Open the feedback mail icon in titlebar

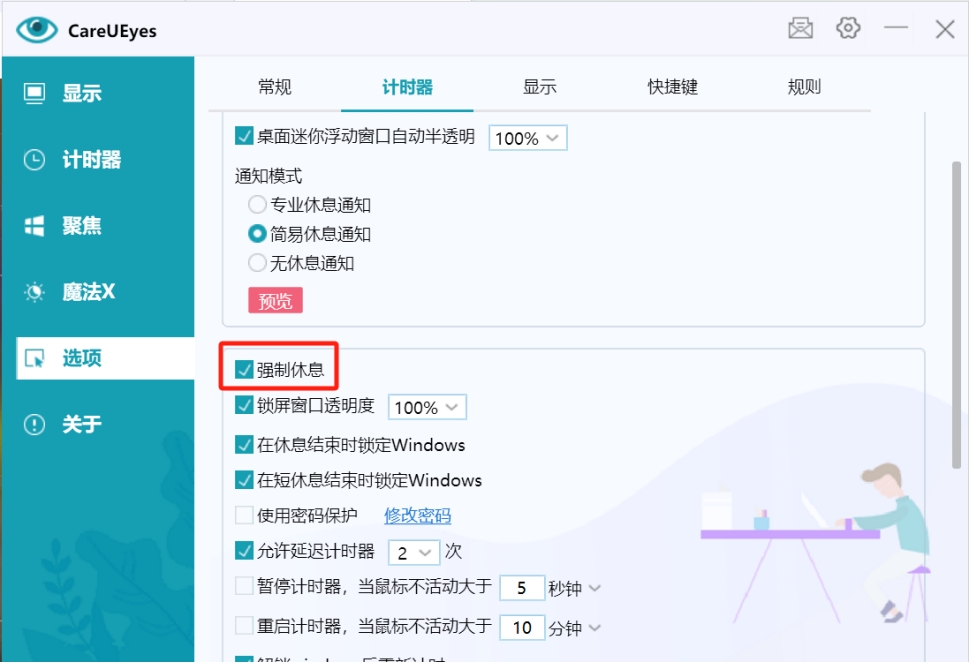pyautogui.click(x=799, y=28)
